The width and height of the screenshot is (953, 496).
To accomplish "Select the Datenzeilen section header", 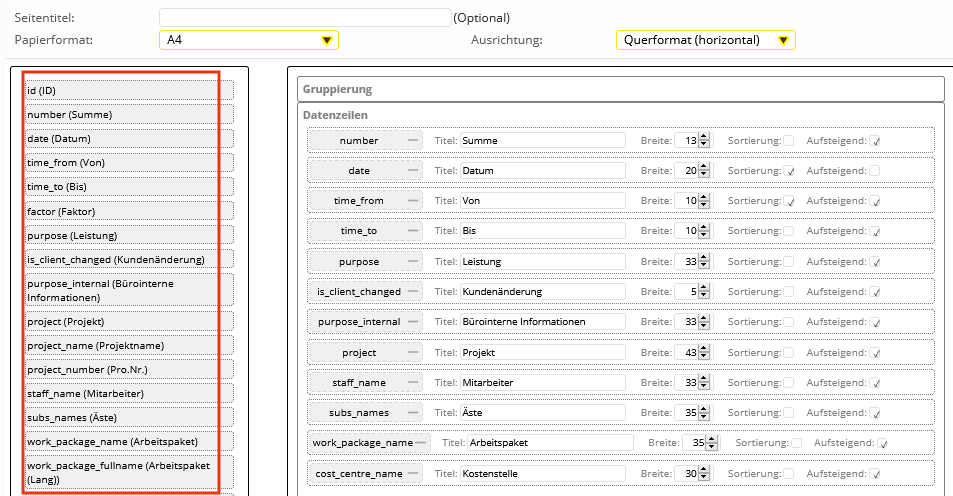I will pyautogui.click(x=337, y=116).
